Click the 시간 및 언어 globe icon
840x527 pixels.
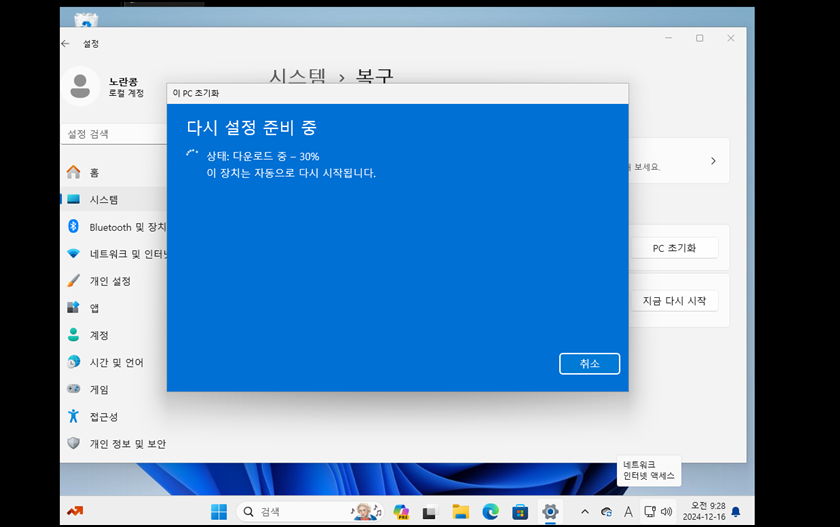(73, 362)
